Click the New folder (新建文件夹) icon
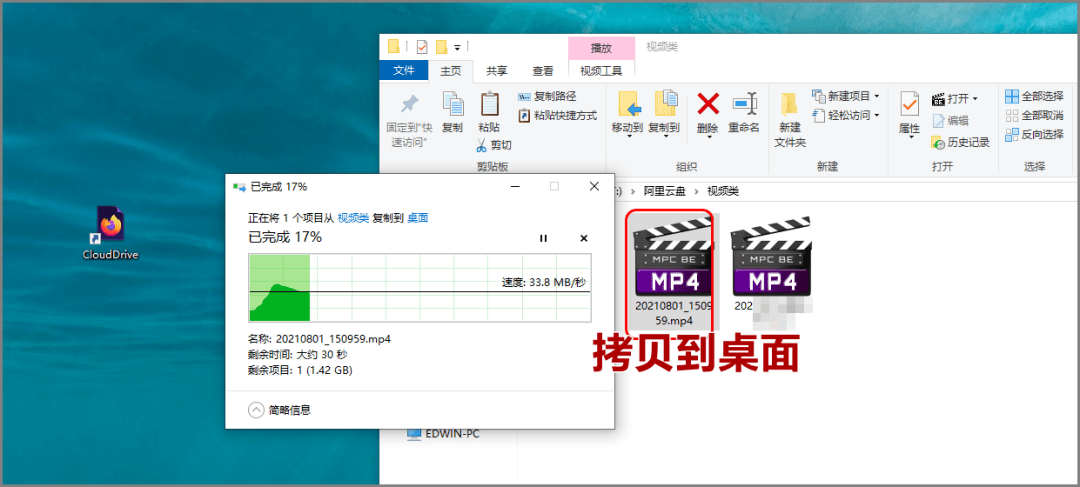This screenshot has width=1080, height=487. [x=790, y=104]
